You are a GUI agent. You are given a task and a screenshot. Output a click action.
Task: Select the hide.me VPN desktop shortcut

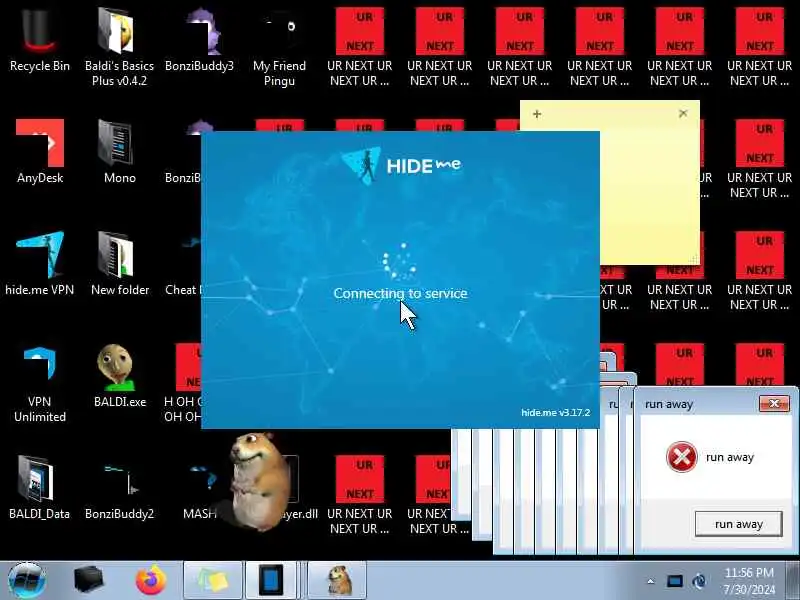click(x=39, y=263)
